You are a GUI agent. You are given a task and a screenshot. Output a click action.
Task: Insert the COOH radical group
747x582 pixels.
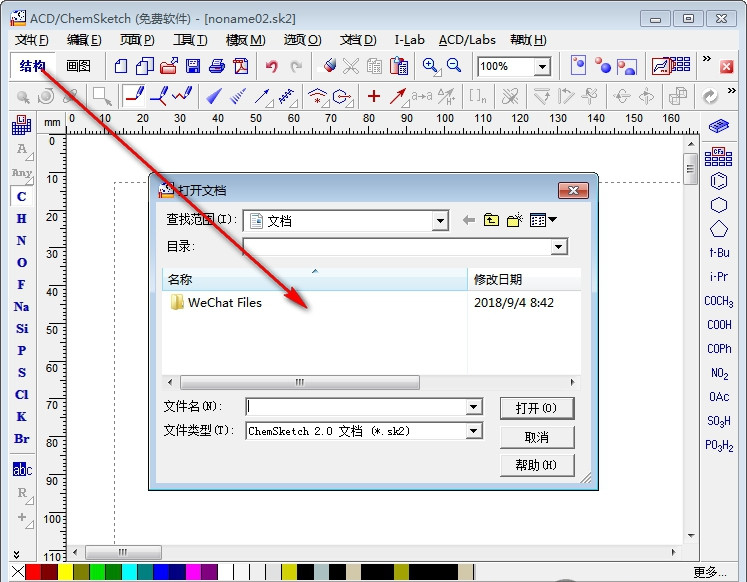click(719, 325)
